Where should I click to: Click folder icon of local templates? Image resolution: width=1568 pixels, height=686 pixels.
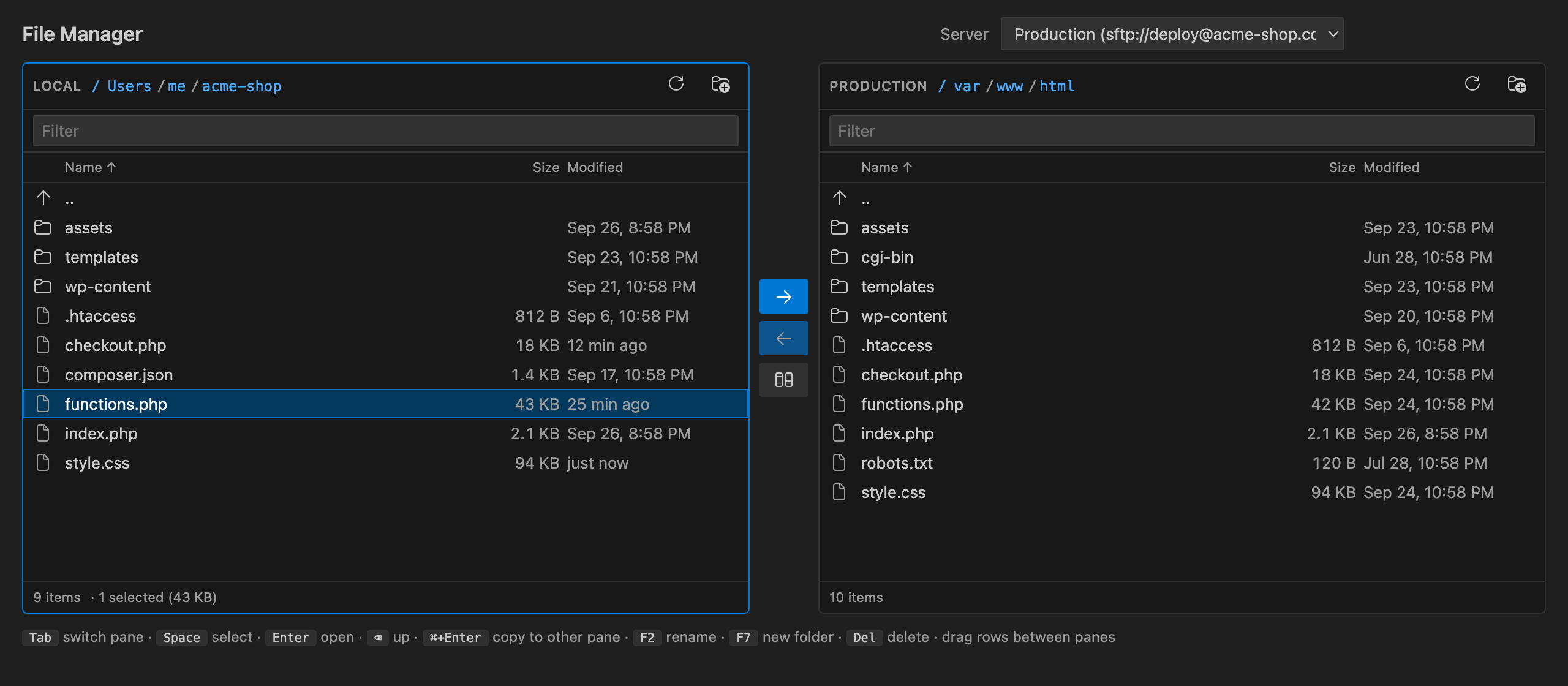click(43, 257)
